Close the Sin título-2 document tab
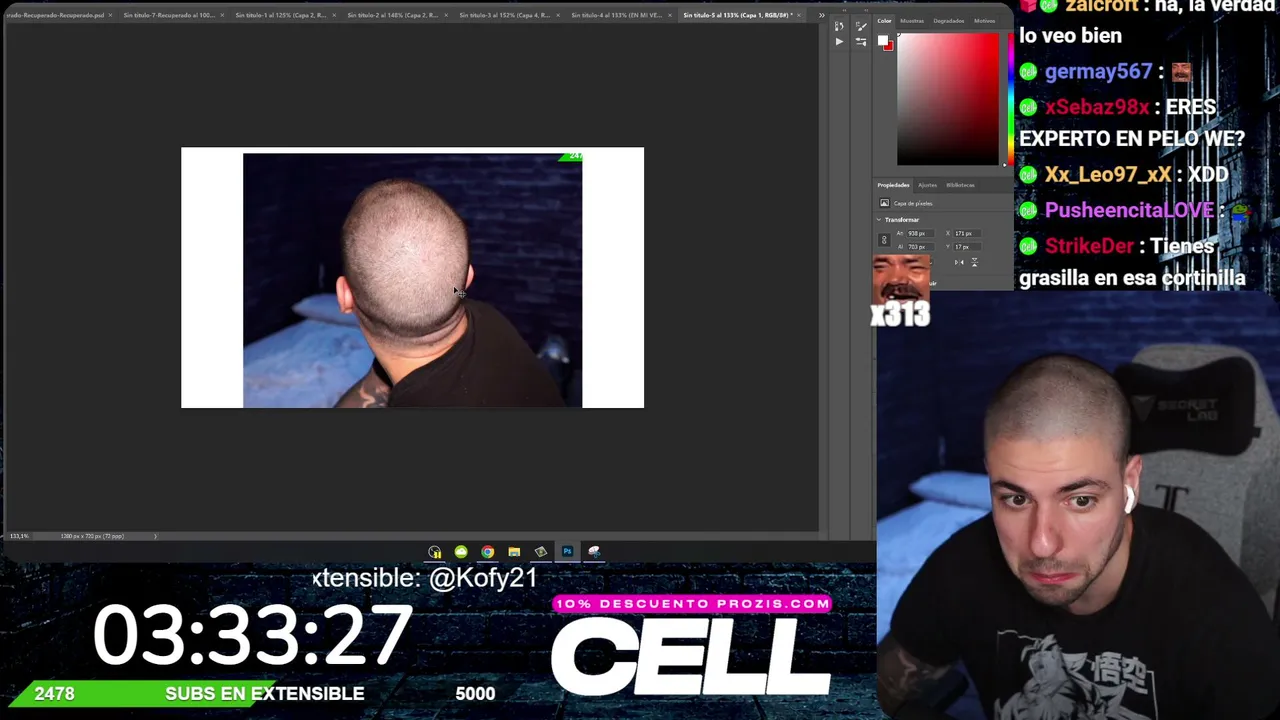 pyautogui.click(x=446, y=15)
